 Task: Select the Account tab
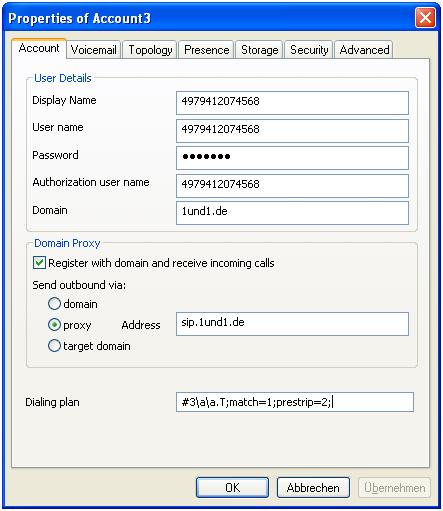coord(39,49)
